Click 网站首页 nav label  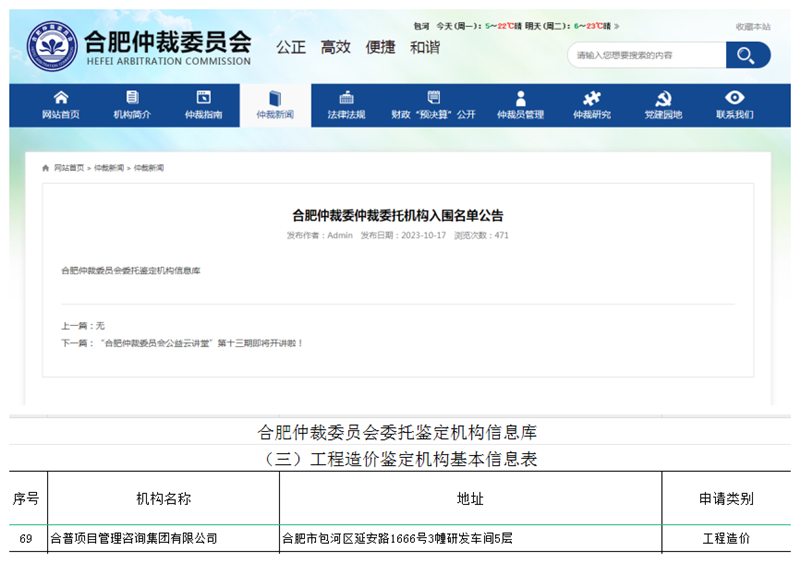click(x=61, y=114)
